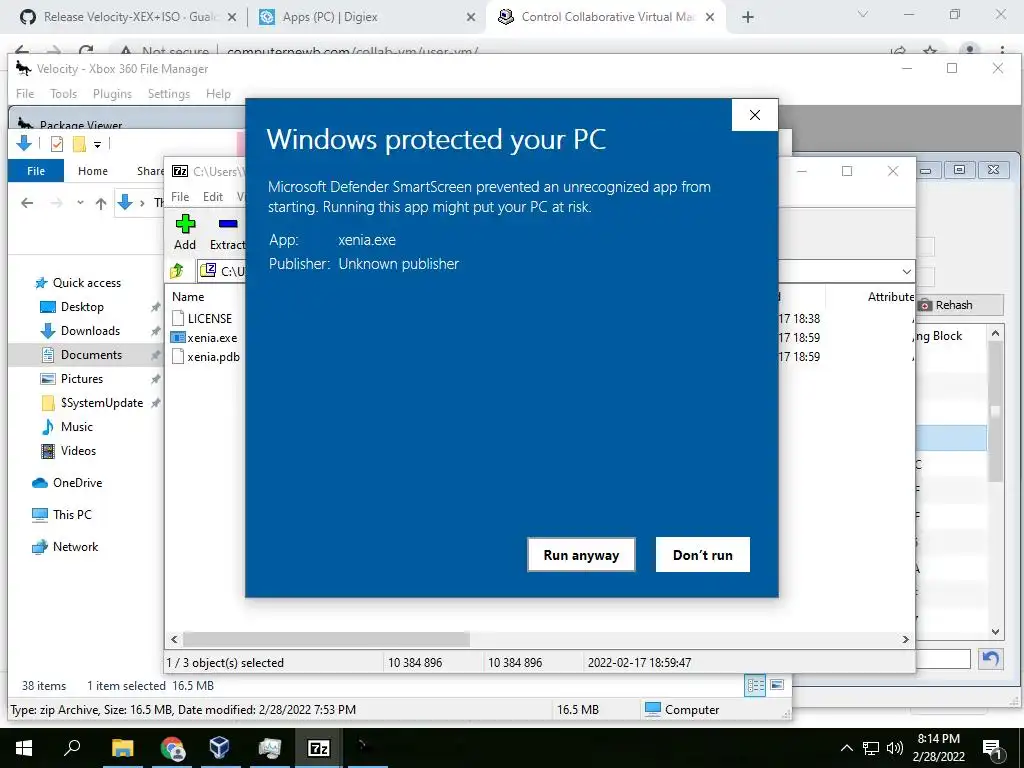Open 7-Zip from the taskbar

tap(319, 748)
